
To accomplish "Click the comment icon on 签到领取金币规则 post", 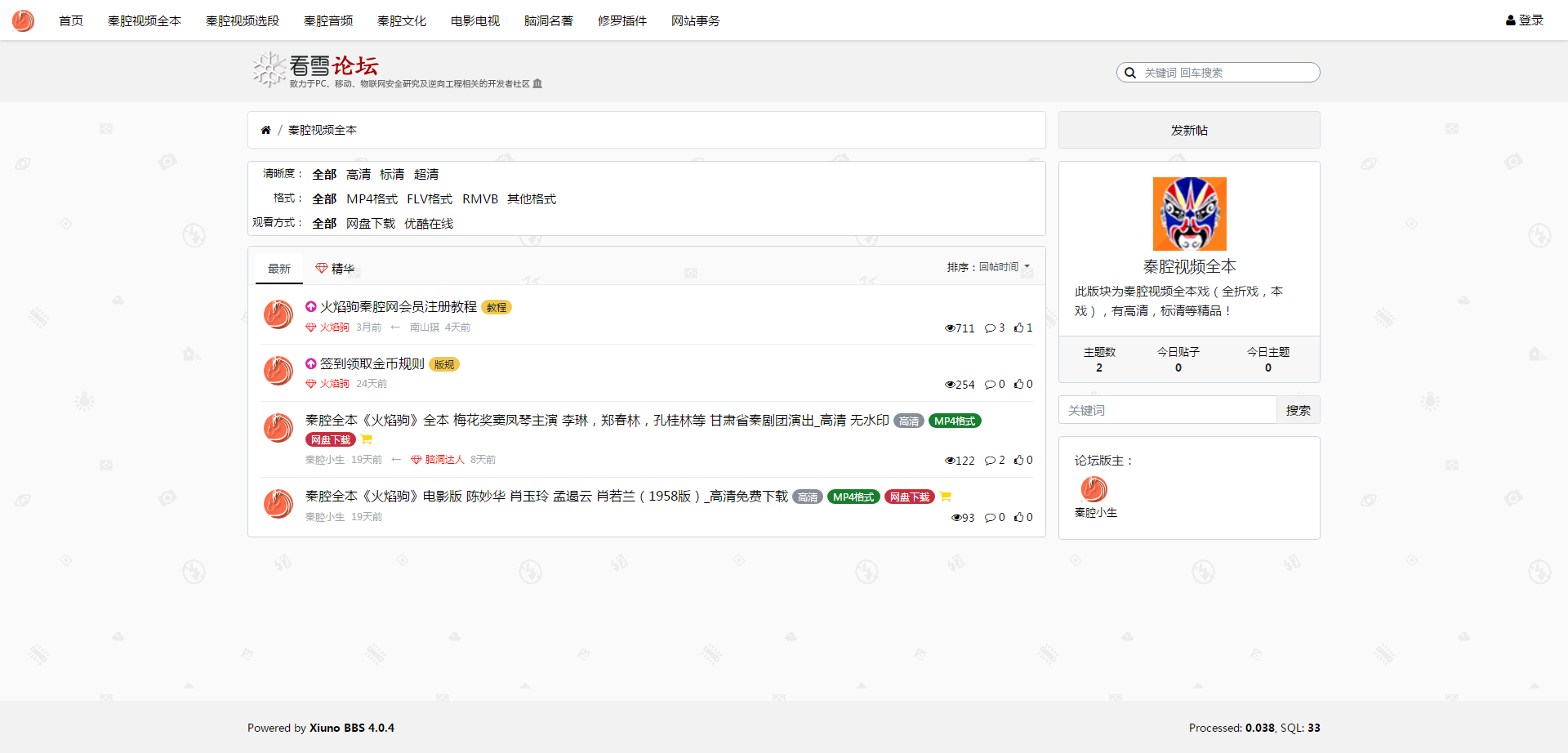I will pyautogui.click(x=990, y=385).
